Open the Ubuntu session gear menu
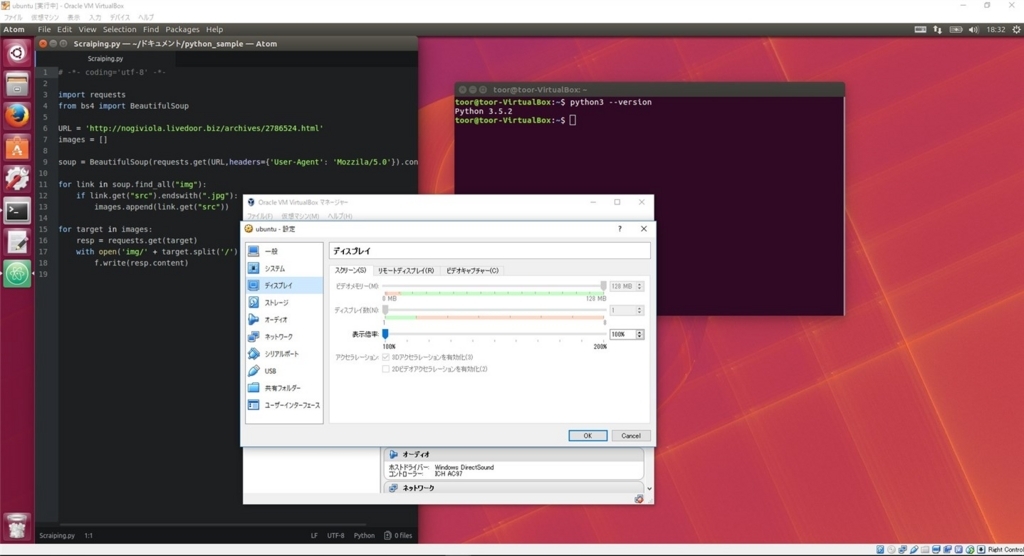Image resolution: width=1024 pixels, height=556 pixels. pyautogui.click(x=1016, y=29)
